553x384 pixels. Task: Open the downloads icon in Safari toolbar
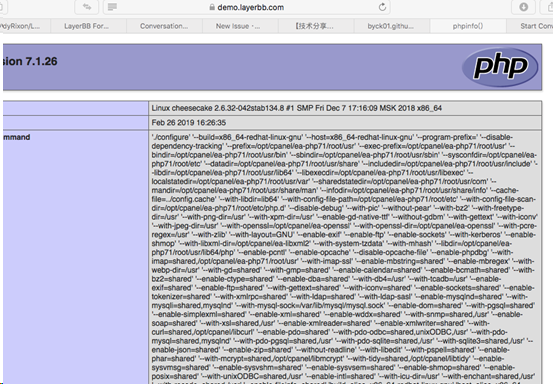tap(524, 7)
